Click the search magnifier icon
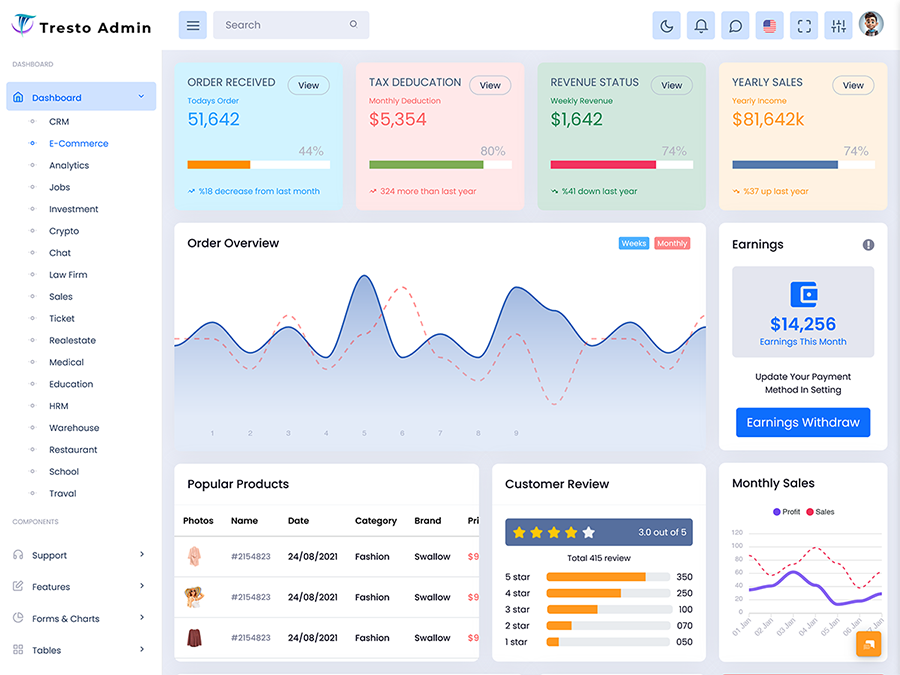900x675 pixels. point(354,24)
